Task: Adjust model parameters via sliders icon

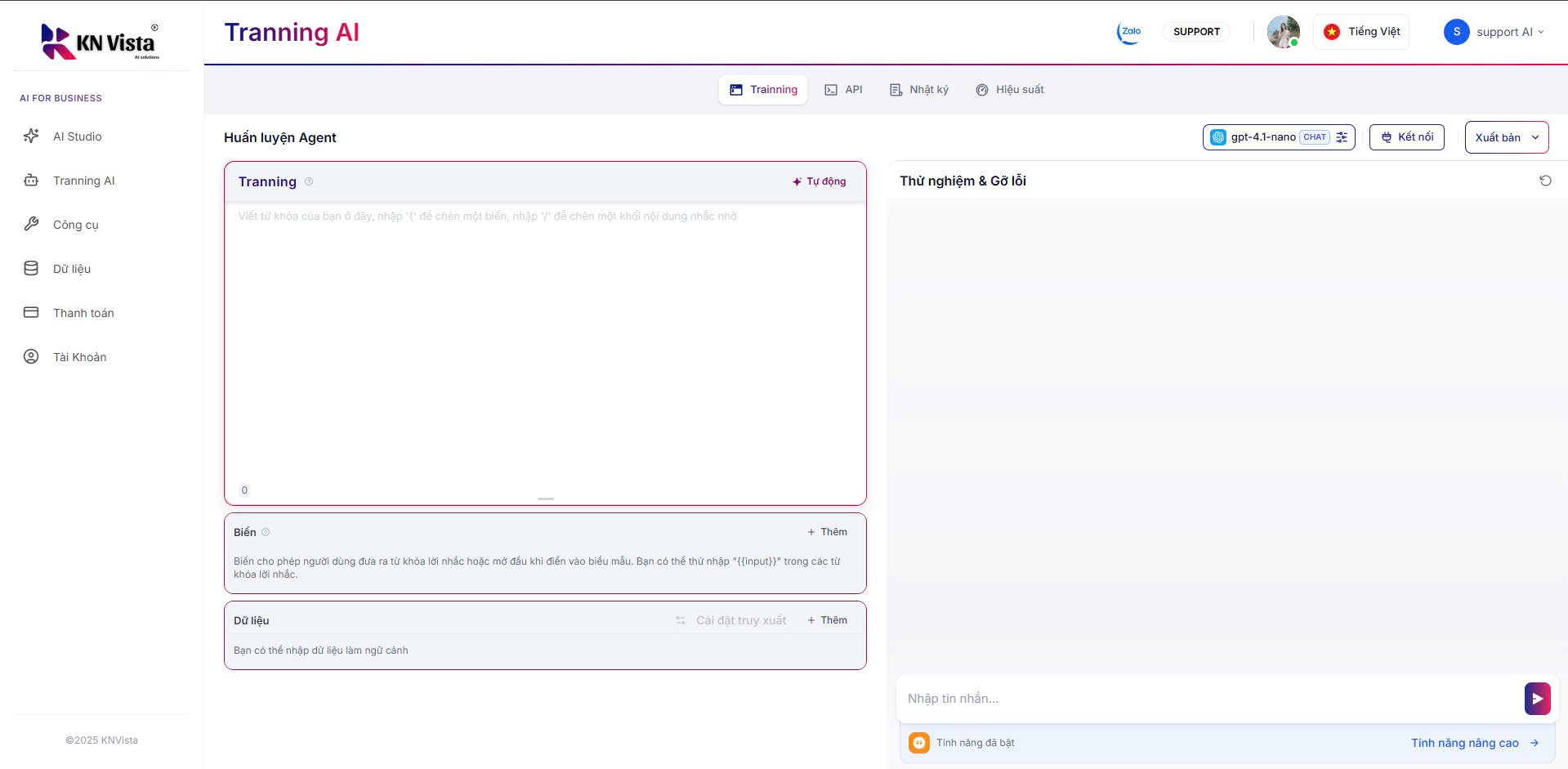Action: [x=1342, y=137]
